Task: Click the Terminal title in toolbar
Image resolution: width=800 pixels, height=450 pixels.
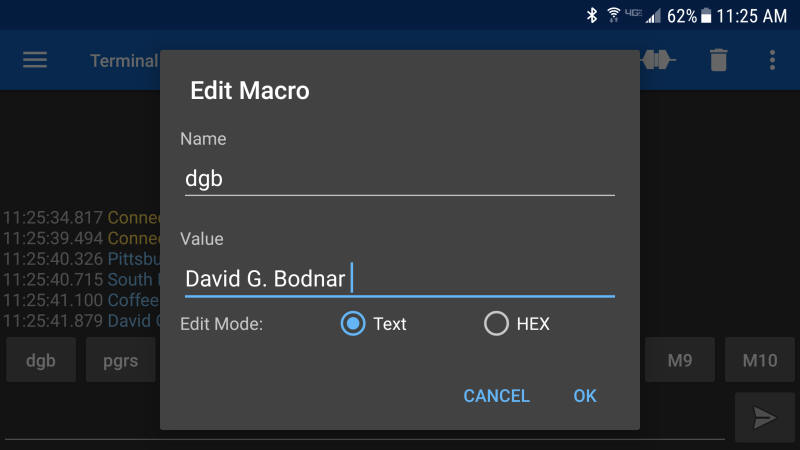Action: 124,60
